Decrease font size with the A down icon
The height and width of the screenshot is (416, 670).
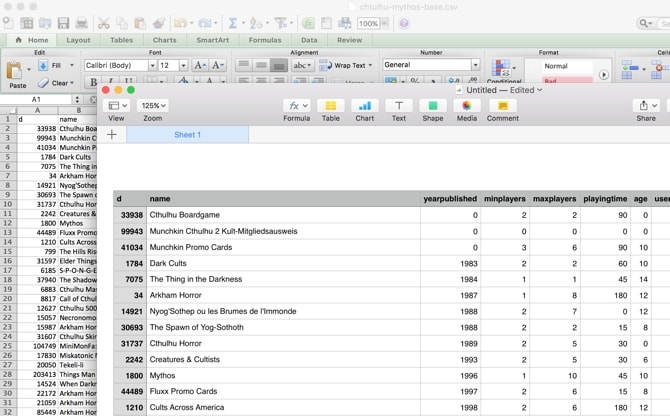click(217, 65)
